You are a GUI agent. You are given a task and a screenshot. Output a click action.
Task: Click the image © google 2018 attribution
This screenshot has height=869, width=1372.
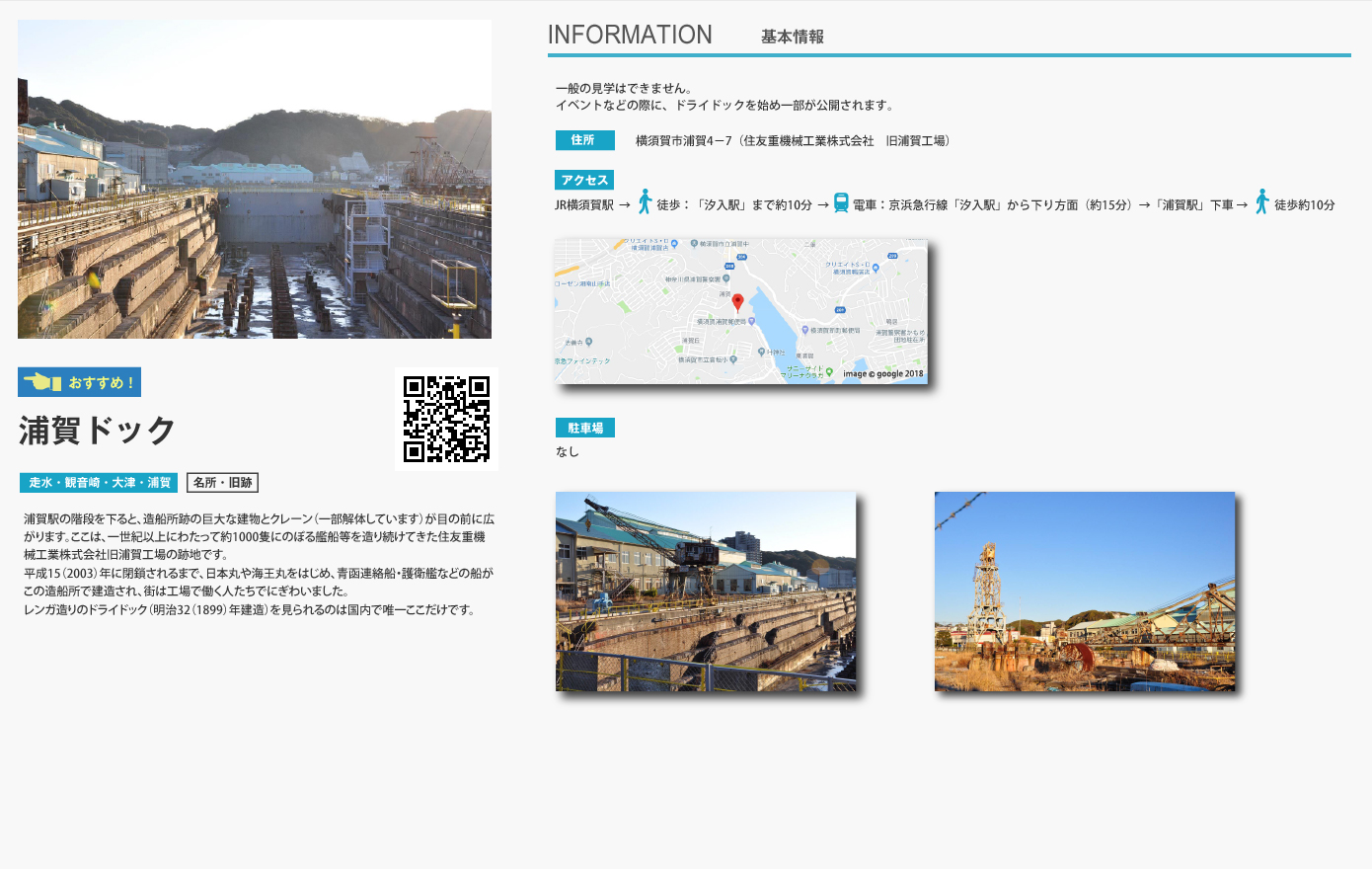[x=883, y=374]
